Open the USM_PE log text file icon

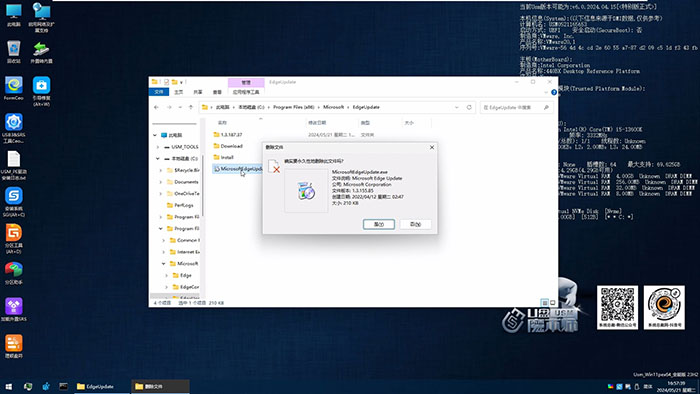[14, 165]
